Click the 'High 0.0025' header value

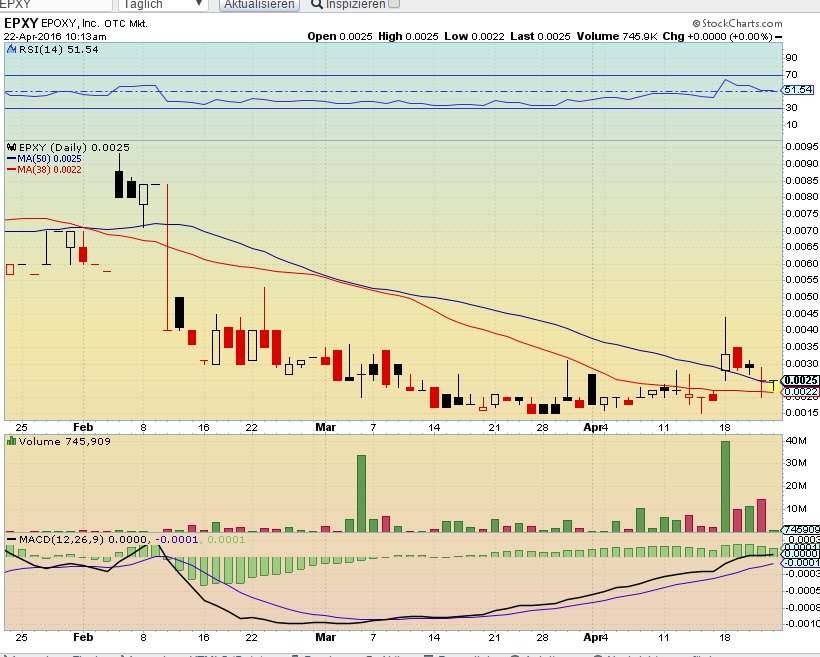coord(408,37)
